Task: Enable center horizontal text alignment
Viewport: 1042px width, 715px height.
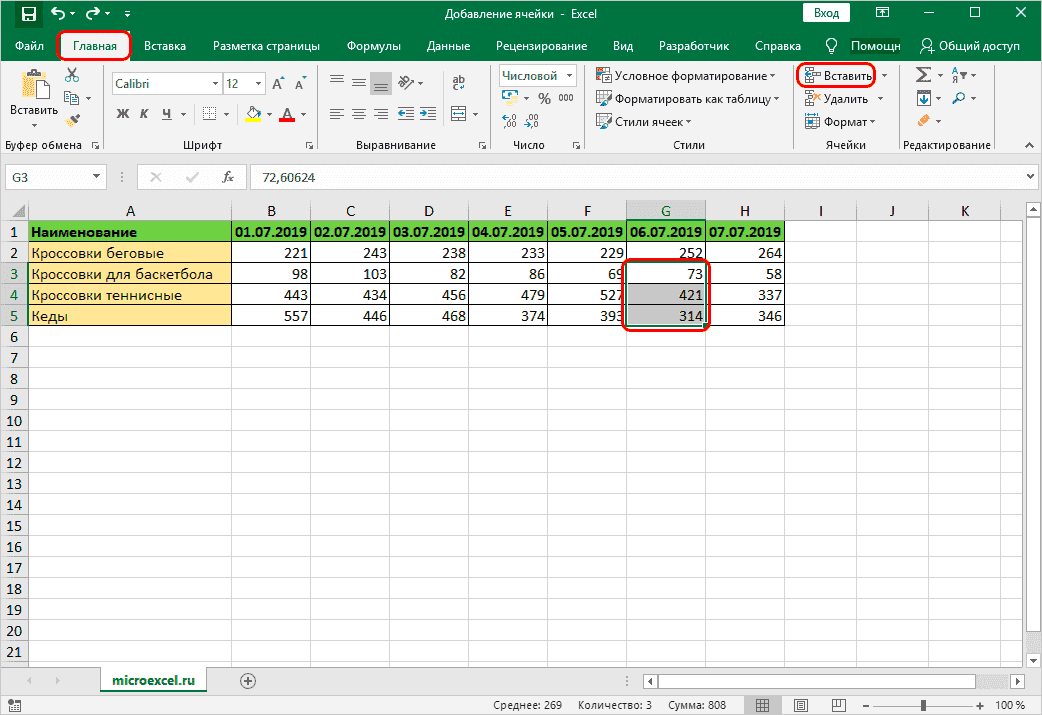Action: [x=357, y=114]
